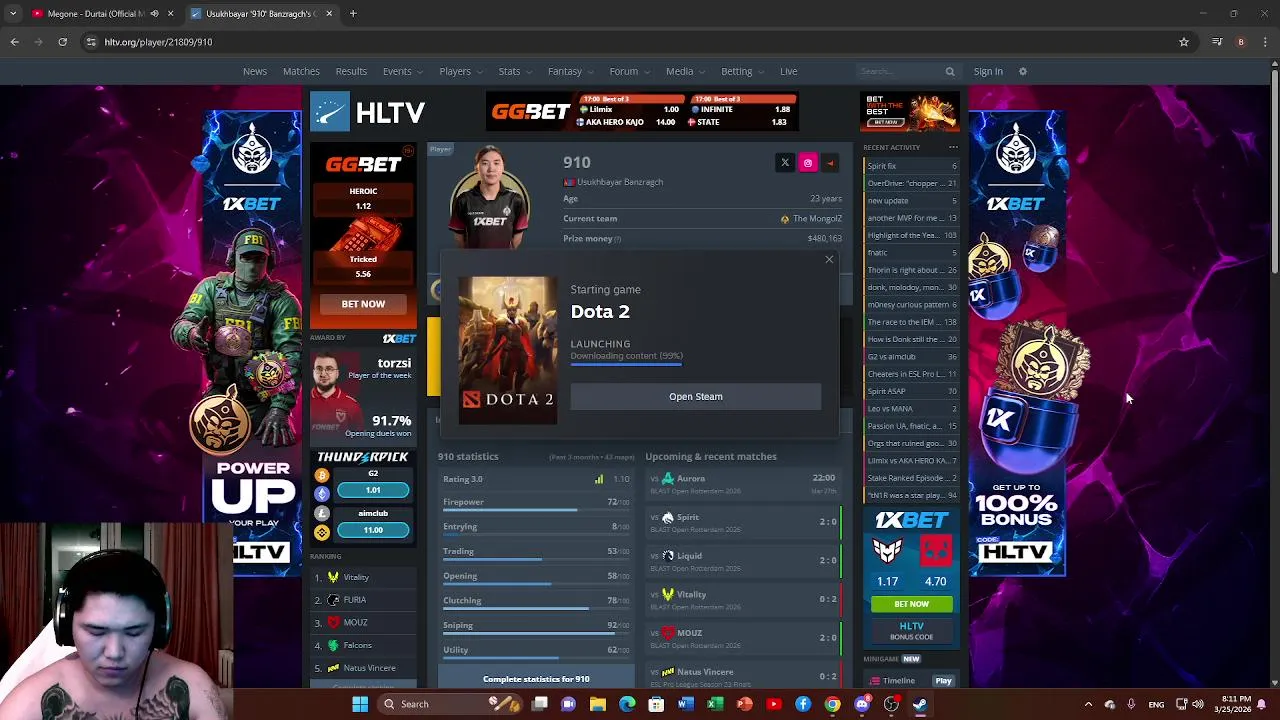
Task: Expand the Stats dropdown
Action: [514, 71]
